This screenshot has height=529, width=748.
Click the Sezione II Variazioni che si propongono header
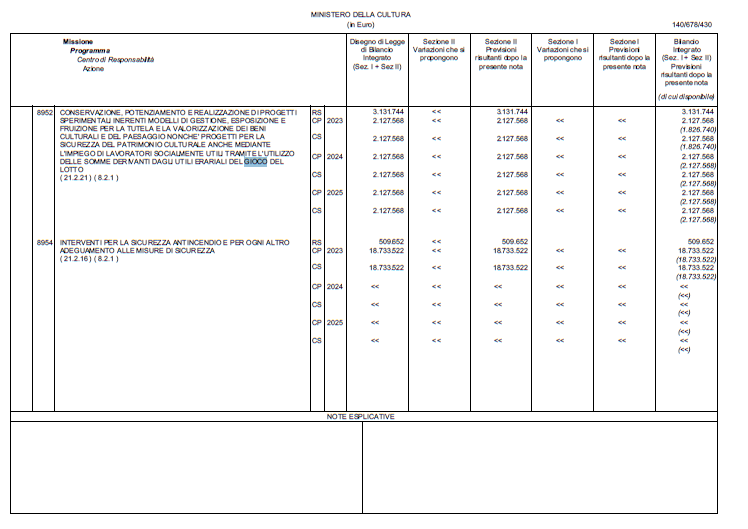[x=439, y=50]
